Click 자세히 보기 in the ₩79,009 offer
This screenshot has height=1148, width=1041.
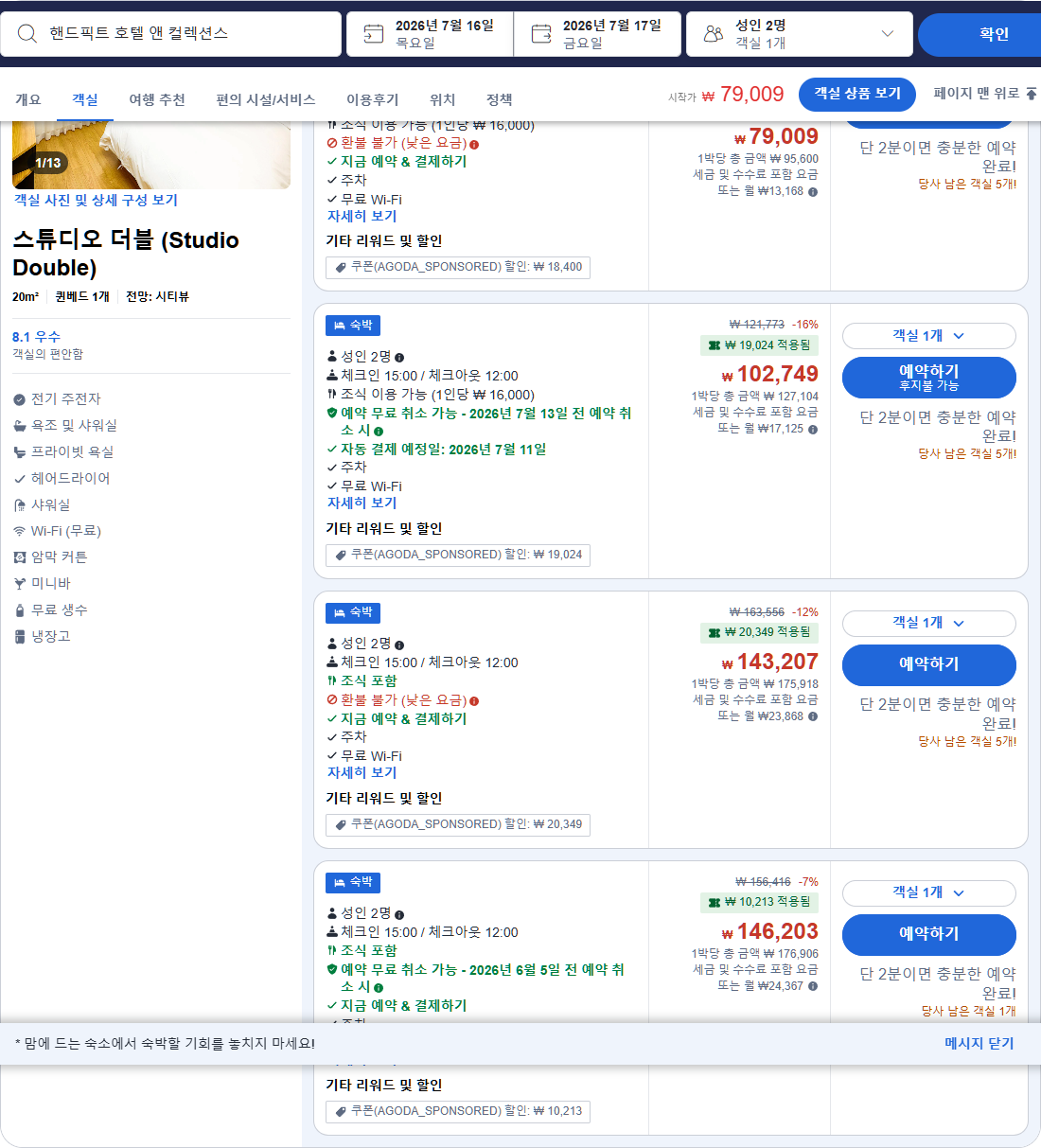click(362, 217)
